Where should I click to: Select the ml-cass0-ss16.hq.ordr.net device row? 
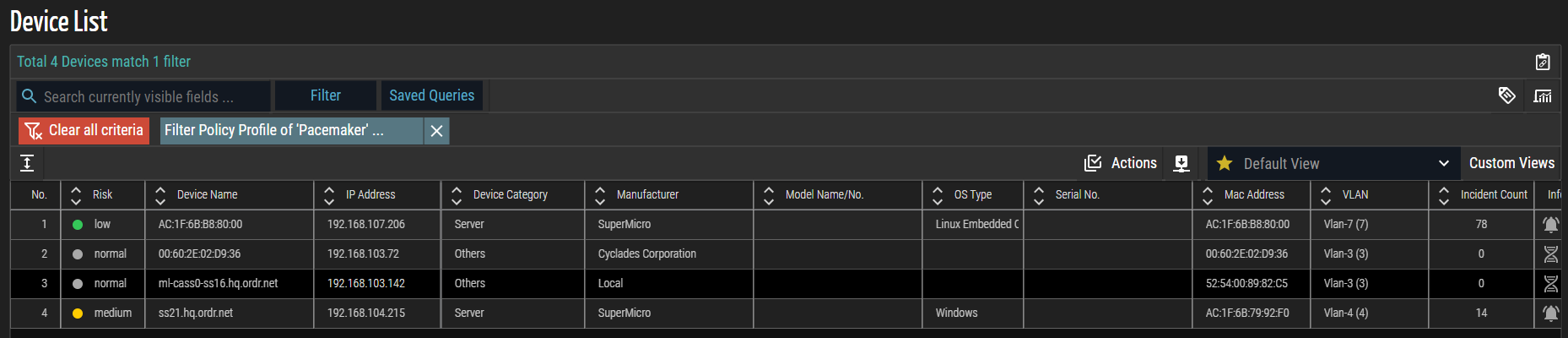tap(218, 284)
